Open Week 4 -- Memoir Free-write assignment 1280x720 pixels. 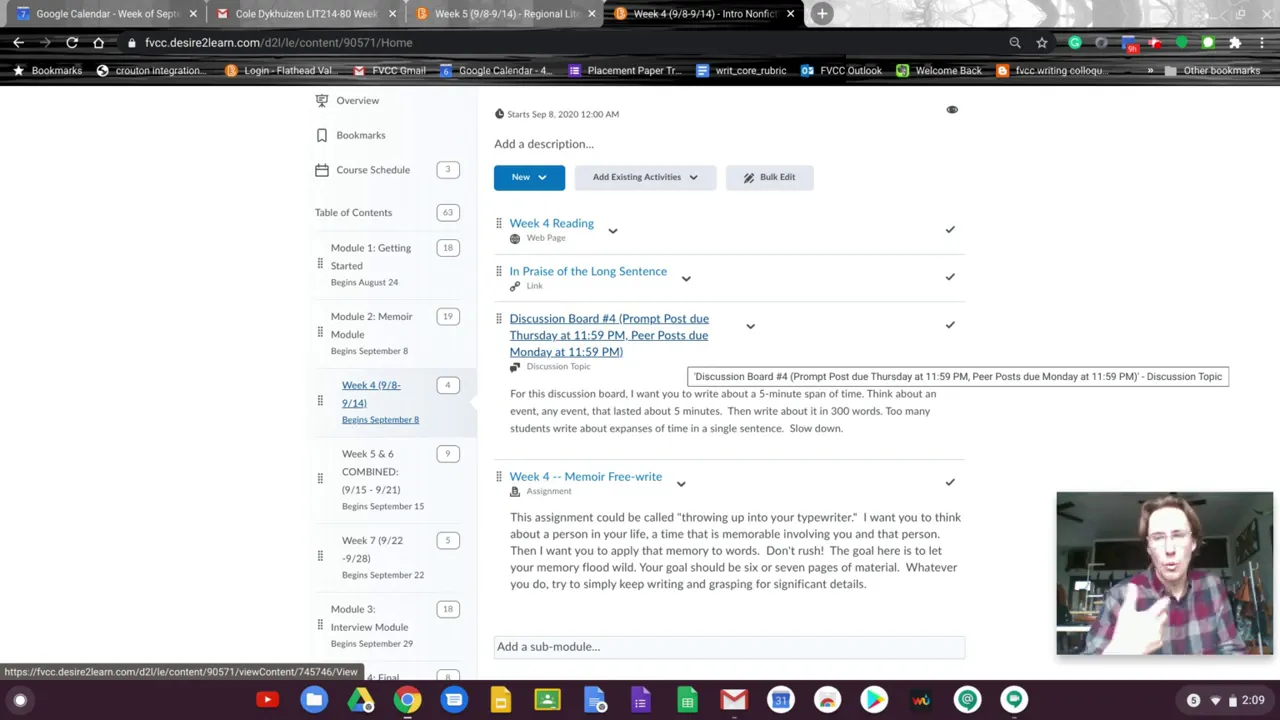pos(585,477)
